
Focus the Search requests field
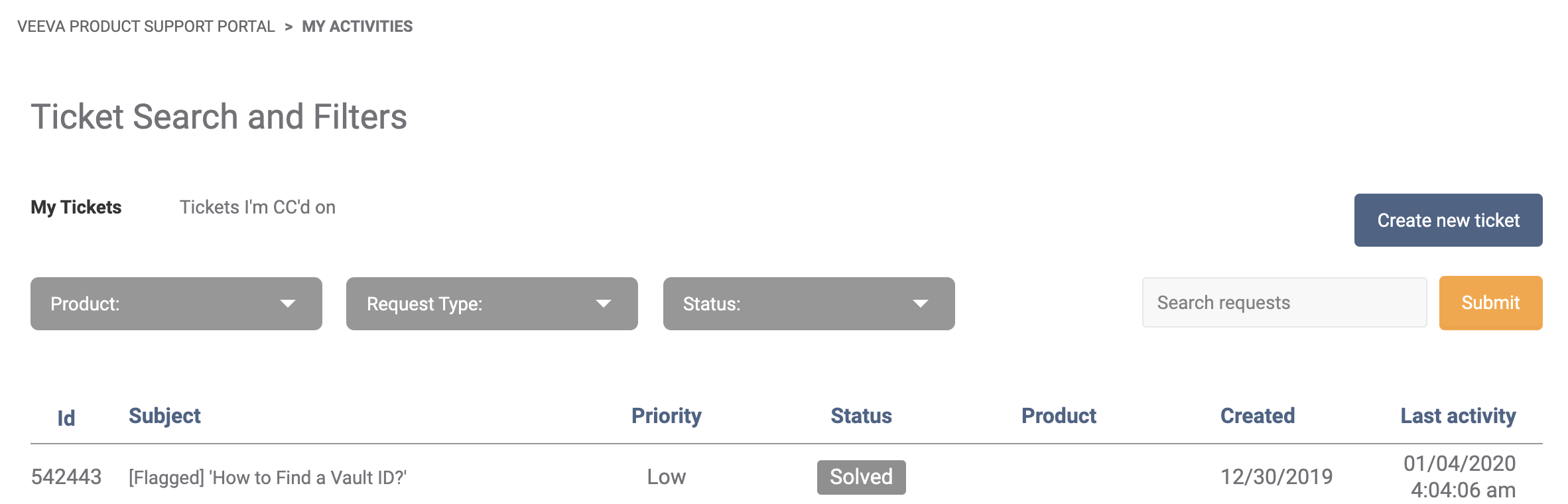tap(1284, 303)
